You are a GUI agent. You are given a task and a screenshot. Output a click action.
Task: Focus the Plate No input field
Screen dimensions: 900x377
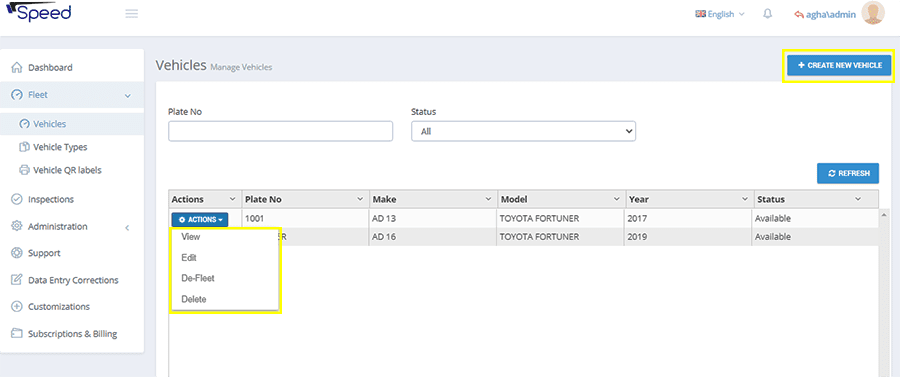(281, 131)
